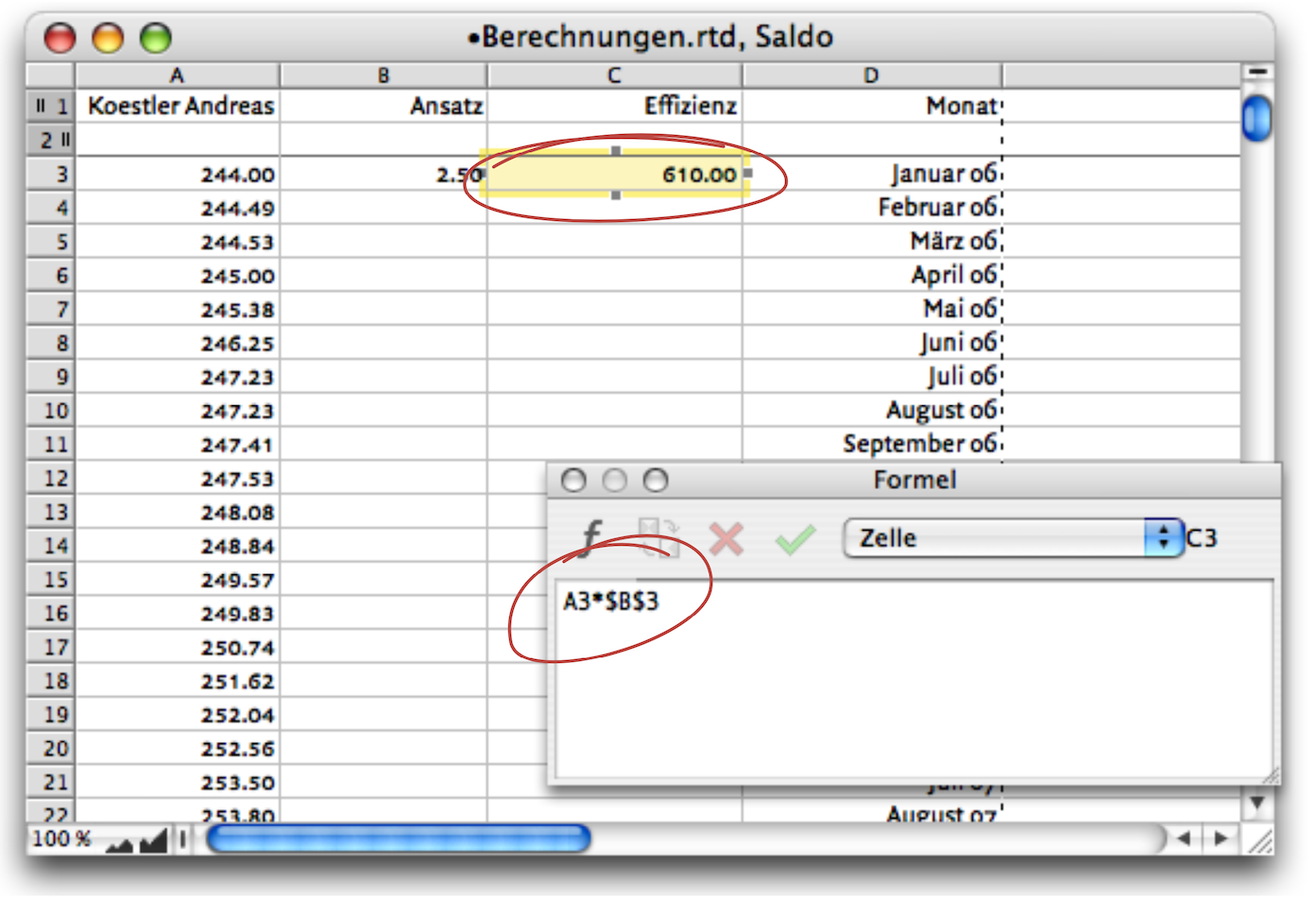Viewport: 1316px width, 899px height.
Task: Click the formula text field containing A3*$B$3
Action: pyautogui.click(x=913, y=678)
